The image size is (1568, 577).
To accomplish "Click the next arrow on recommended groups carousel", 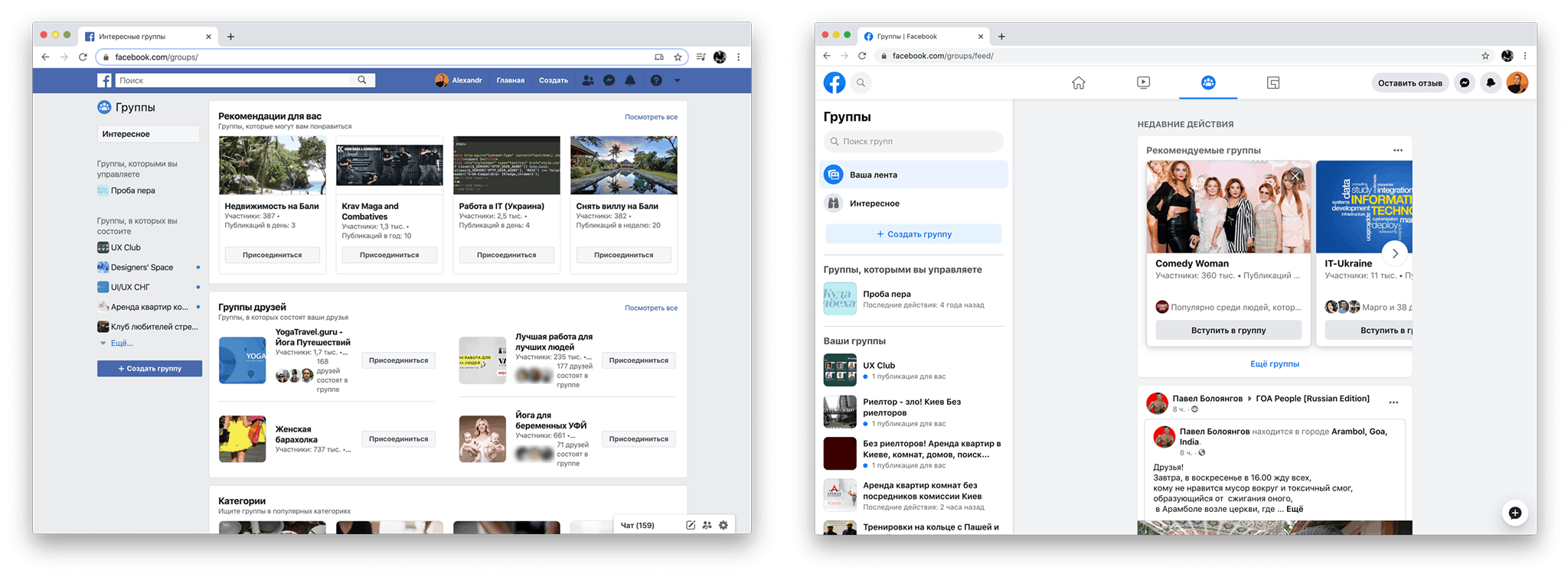I will (1394, 253).
